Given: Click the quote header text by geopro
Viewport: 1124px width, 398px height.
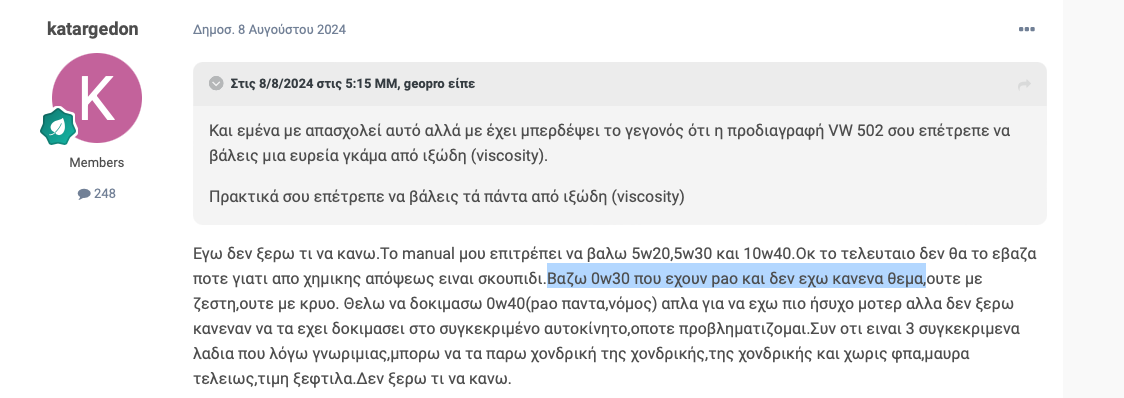Looking at the screenshot, I should pos(353,84).
